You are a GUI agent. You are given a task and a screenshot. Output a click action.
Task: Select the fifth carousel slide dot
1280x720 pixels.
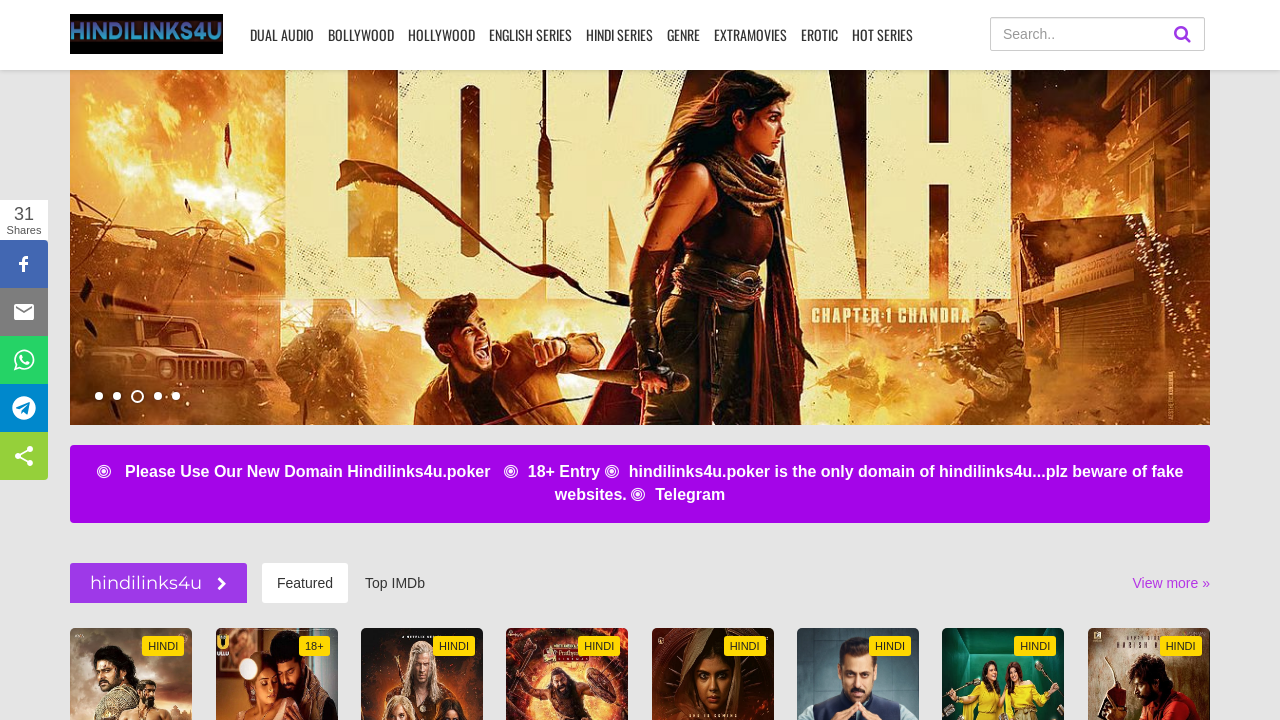click(x=176, y=396)
